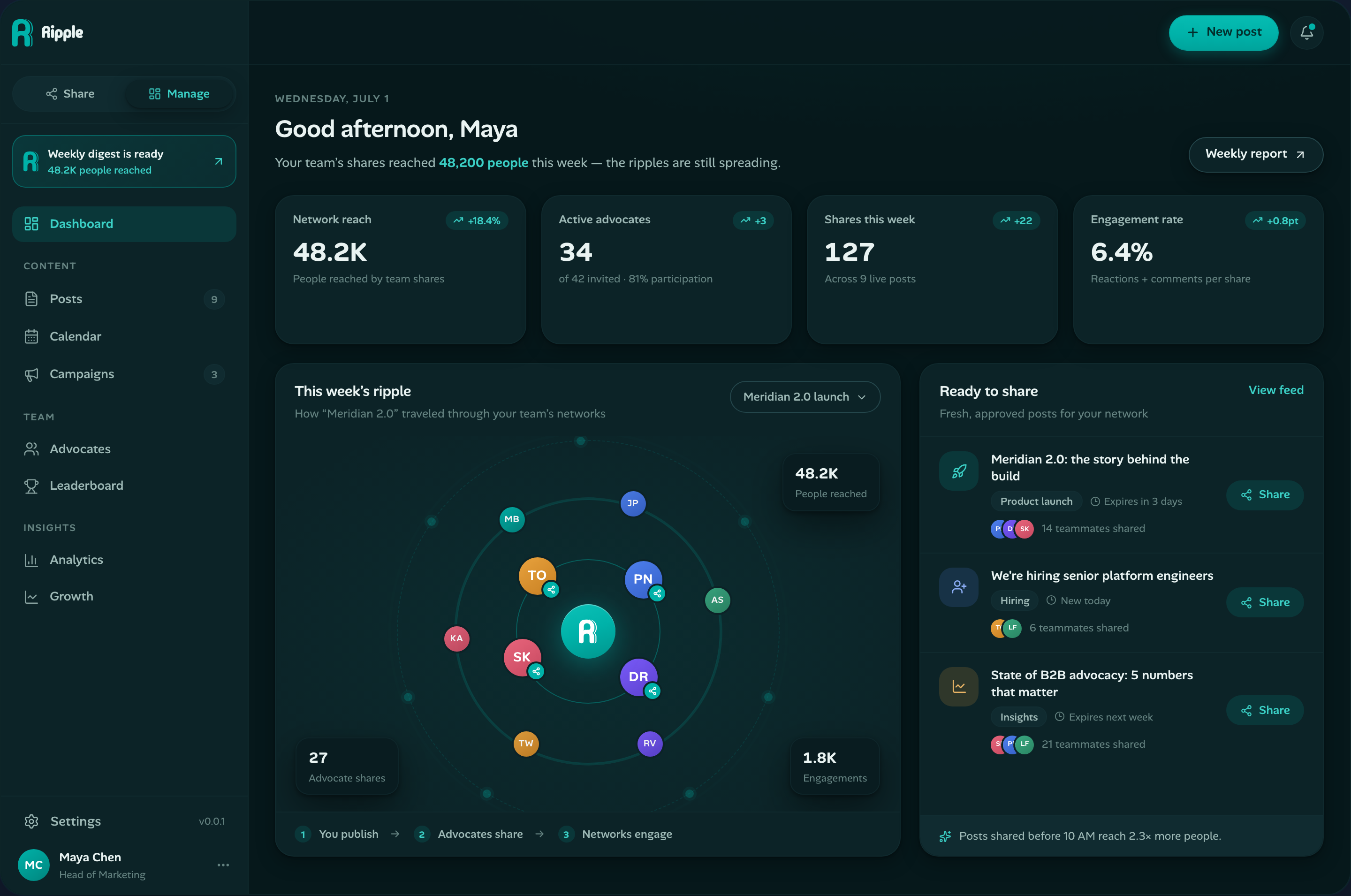Select the TO advocate node
This screenshot has height=896, width=1351.
point(537,576)
